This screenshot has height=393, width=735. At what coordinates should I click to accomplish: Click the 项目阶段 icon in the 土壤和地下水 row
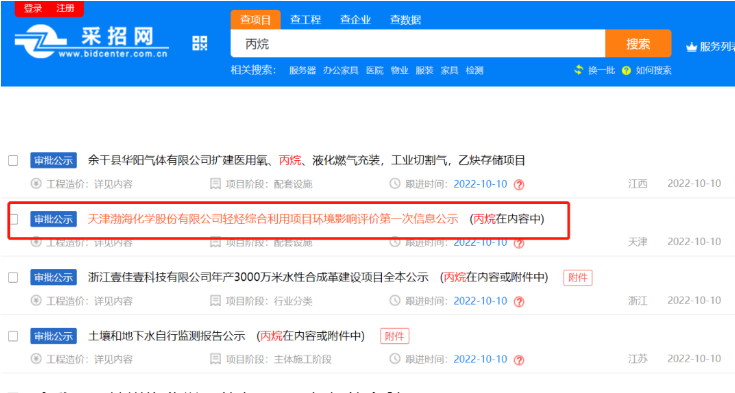pos(215,359)
